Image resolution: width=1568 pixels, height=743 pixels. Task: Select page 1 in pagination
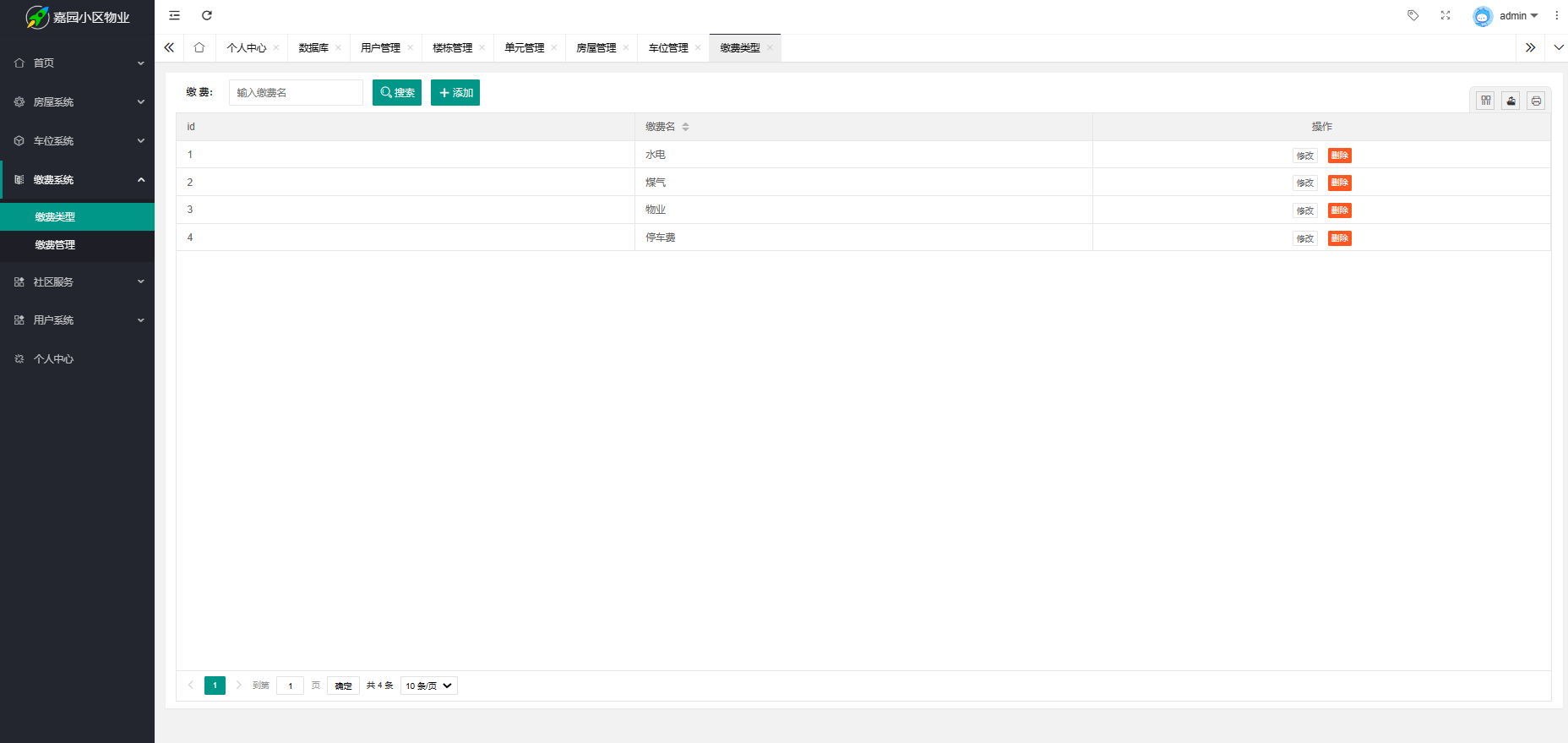(x=215, y=686)
